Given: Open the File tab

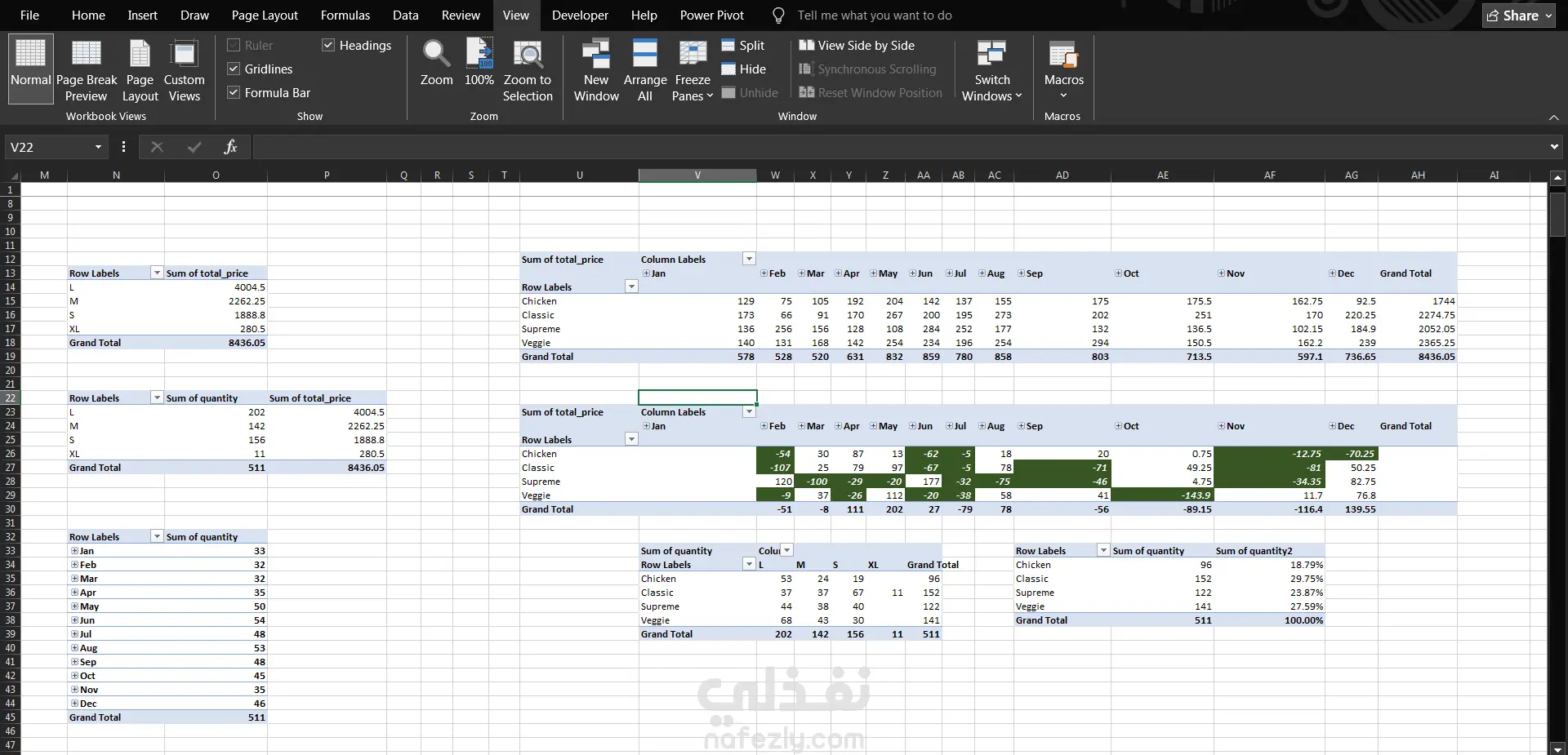Looking at the screenshot, I should 29,16.
